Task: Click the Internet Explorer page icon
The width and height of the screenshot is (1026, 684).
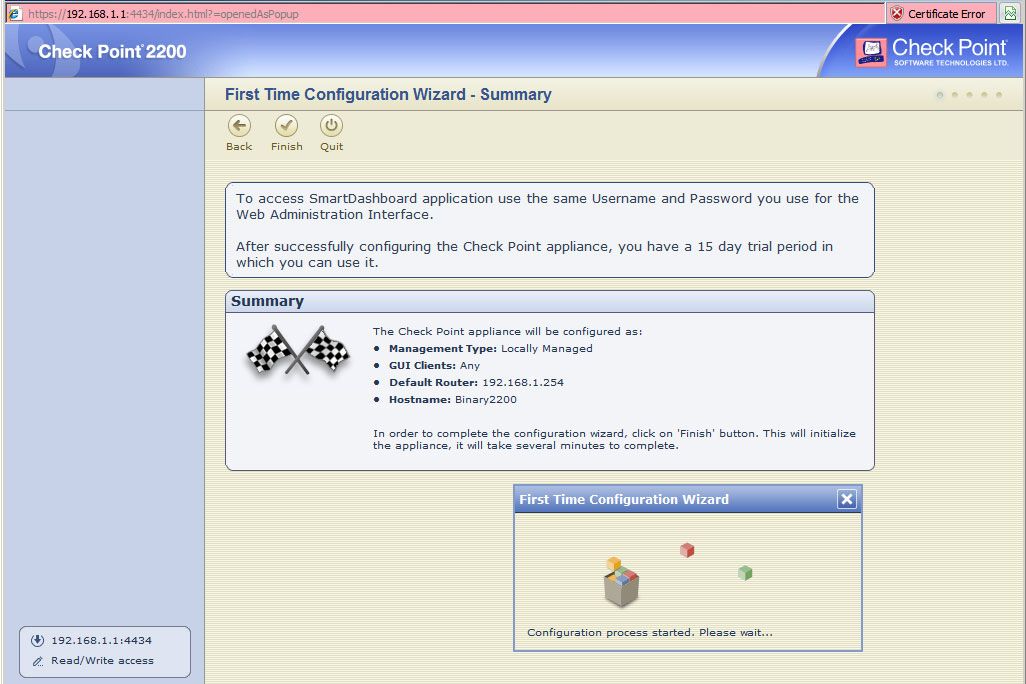Action: (x=15, y=14)
